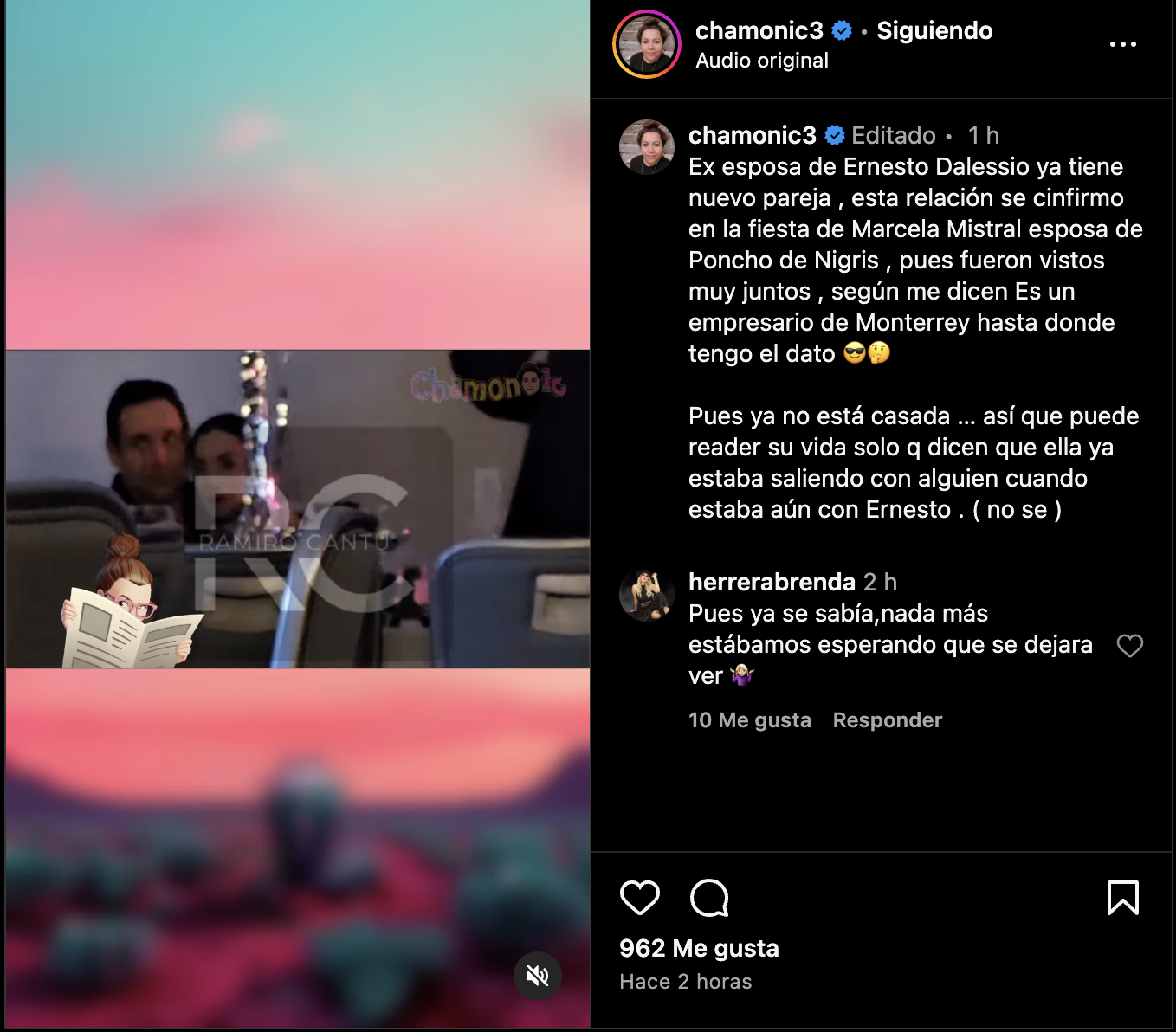1176x1032 pixels.
Task: Toggle Siguiendo follow status
Action: tap(934, 31)
